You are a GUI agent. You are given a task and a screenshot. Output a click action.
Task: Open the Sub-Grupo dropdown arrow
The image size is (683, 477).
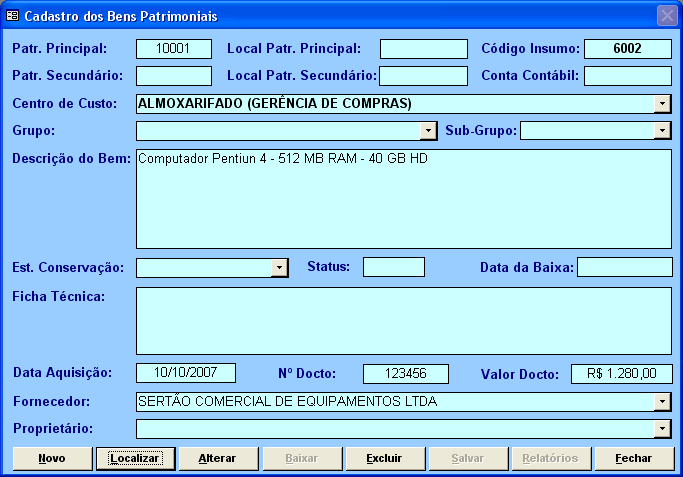[x=663, y=130]
